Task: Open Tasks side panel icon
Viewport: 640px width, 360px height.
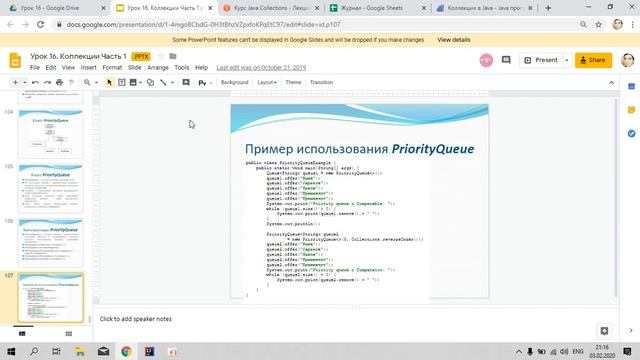Action: tap(631, 133)
